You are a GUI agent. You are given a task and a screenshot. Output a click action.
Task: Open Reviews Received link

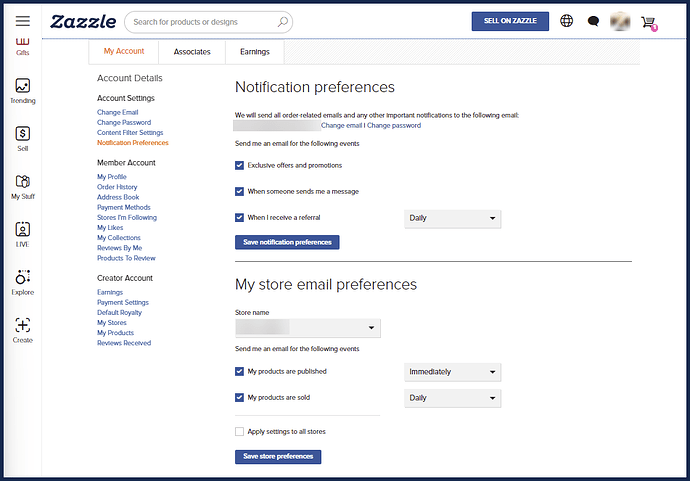[x=124, y=343]
